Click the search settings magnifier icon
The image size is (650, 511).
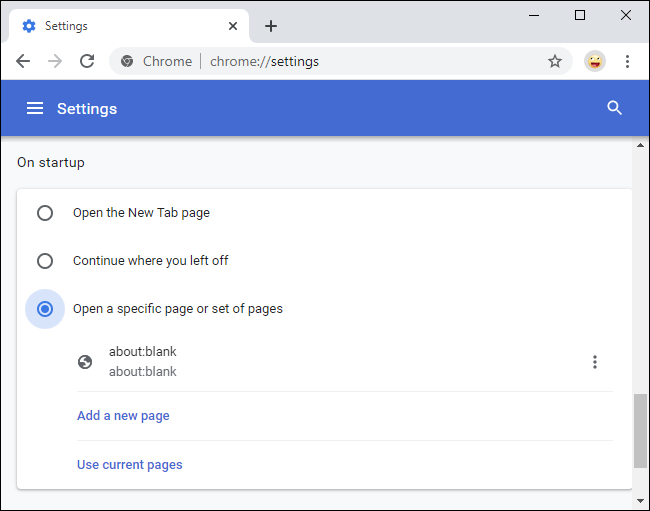pyautogui.click(x=615, y=108)
